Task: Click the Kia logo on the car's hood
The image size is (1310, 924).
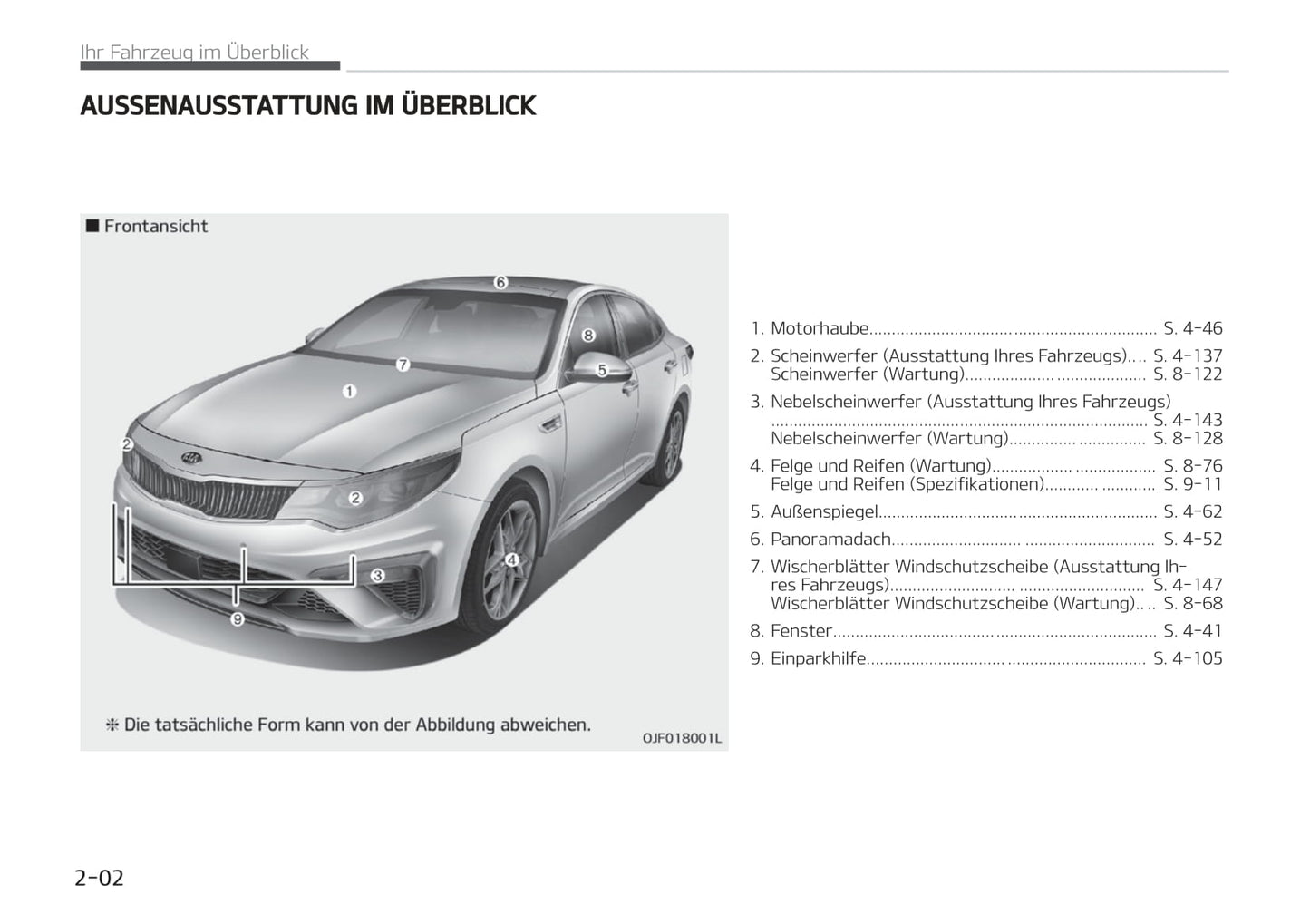Action: (190, 458)
